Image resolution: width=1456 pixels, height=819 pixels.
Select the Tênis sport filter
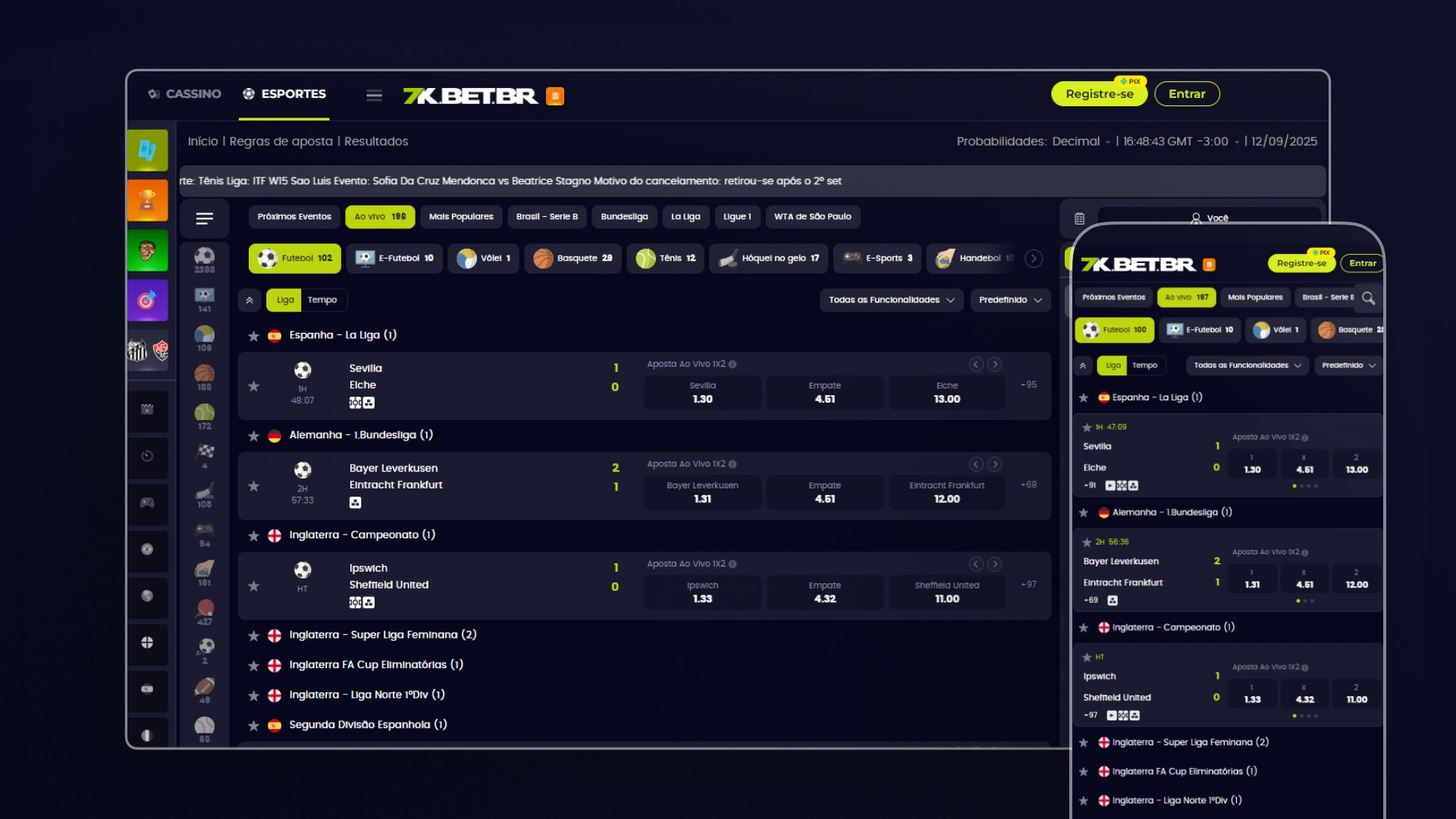click(x=666, y=259)
